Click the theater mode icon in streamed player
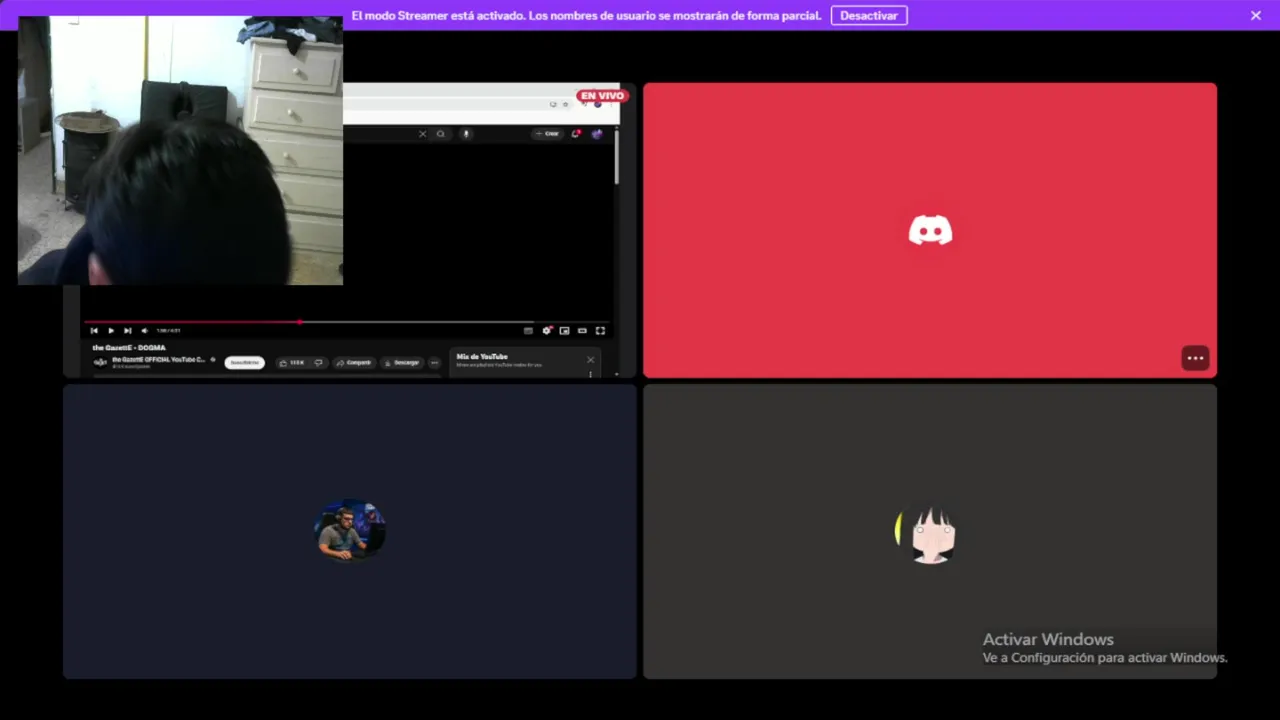This screenshot has width=1280, height=720. tap(582, 330)
